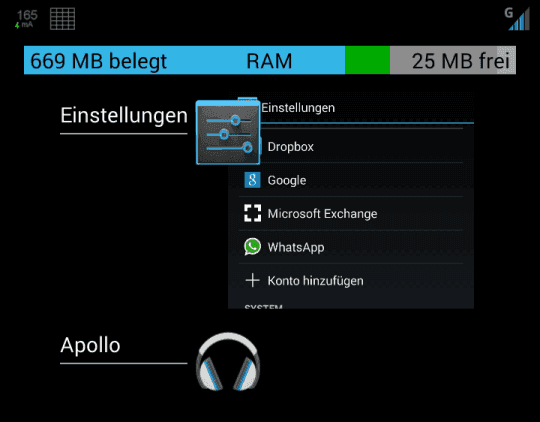Tap the WhatsApp logo icon
This screenshot has width=540, height=422.
pyautogui.click(x=252, y=247)
